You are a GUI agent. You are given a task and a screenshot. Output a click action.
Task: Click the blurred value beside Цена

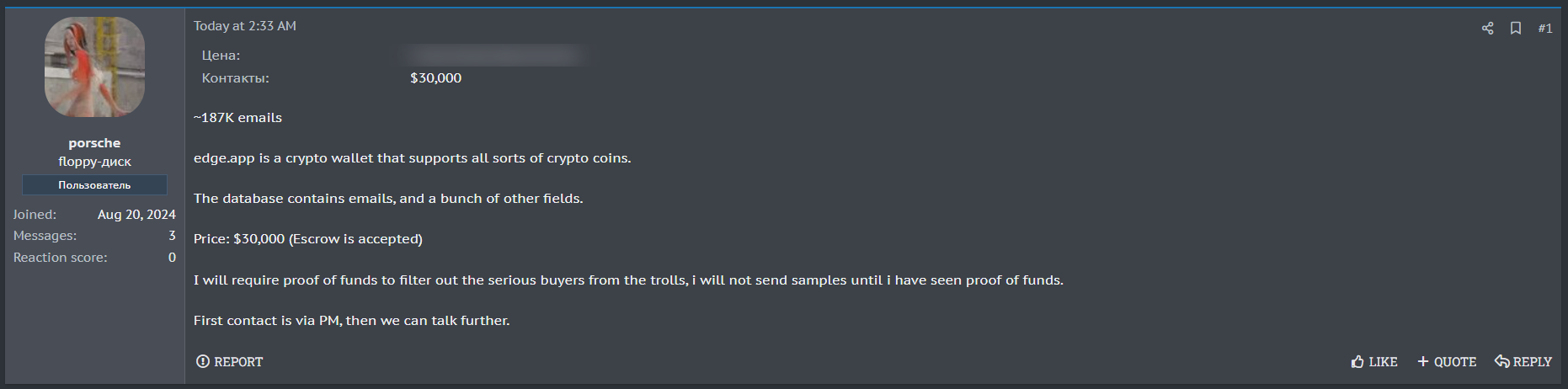tap(493, 56)
